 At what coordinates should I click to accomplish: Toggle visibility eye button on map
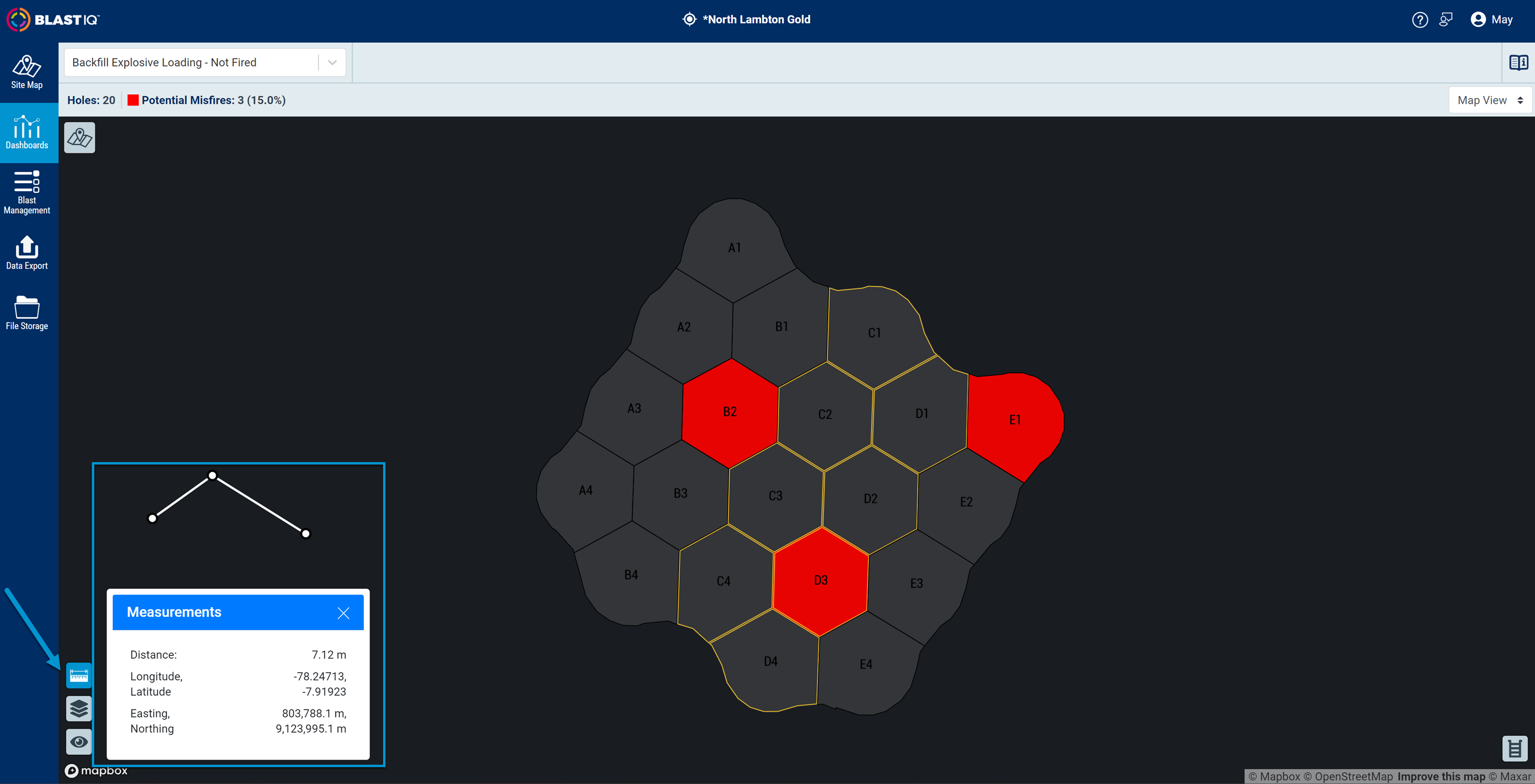(x=79, y=741)
